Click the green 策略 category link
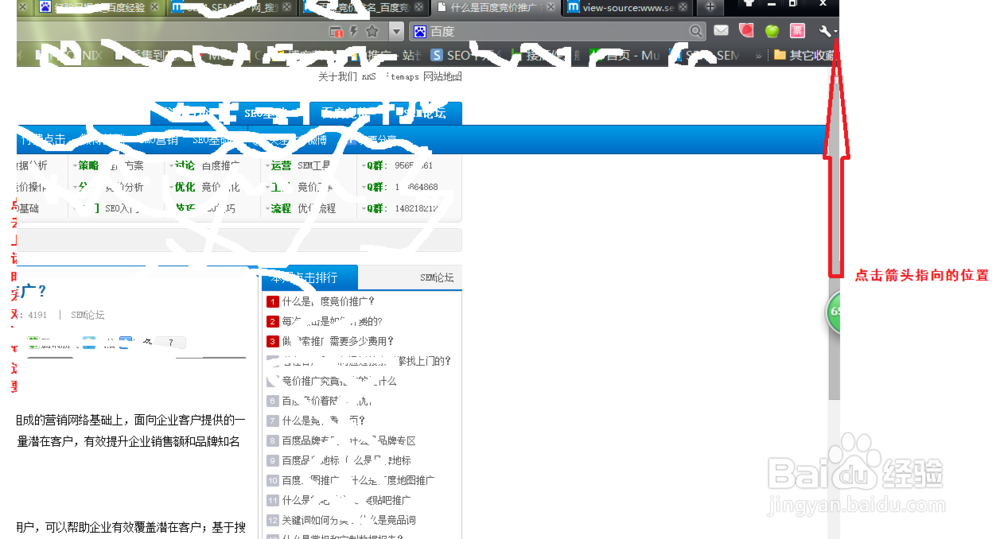This screenshot has height=539, width=1000. pyautogui.click(x=89, y=165)
